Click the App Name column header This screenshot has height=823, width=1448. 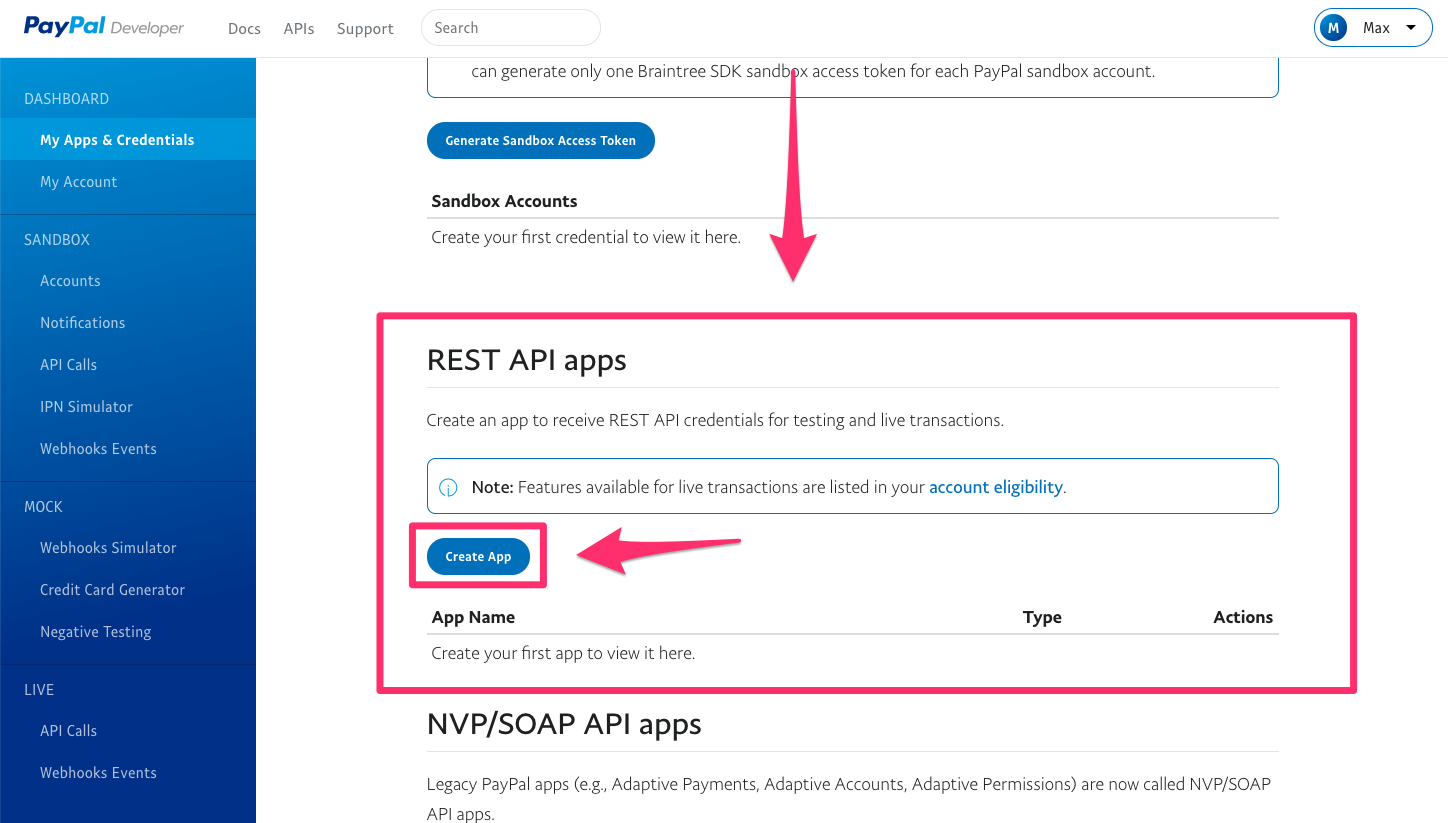[473, 617]
